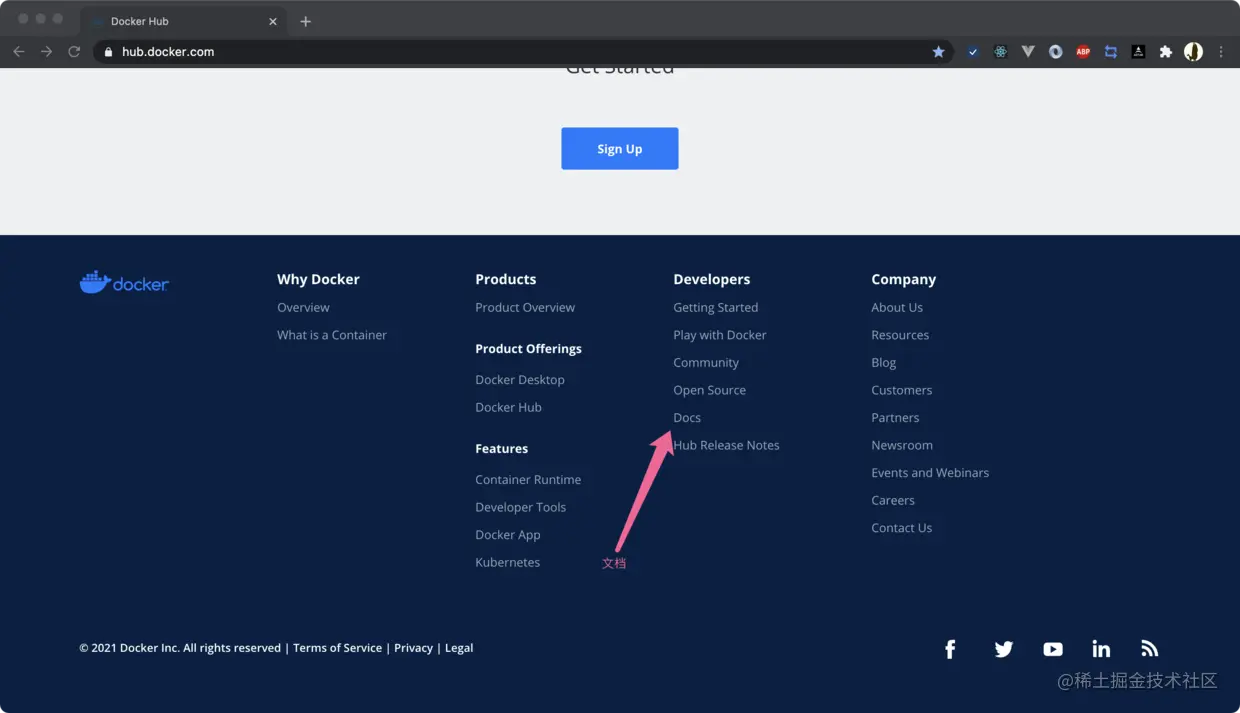Screen dimensions: 1240x713
Task: Click the Developers footer heading
Action: coord(712,279)
